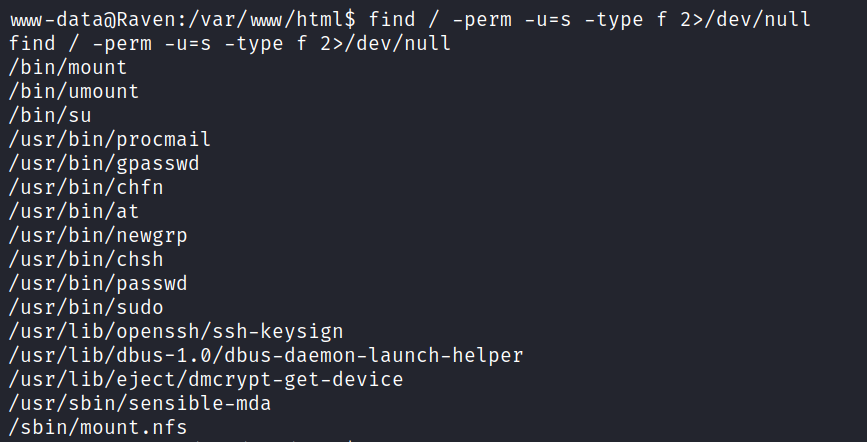867x442 pixels.
Task: Click the /bin/su path text
Action: pyautogui.click(x=50, y=115)
